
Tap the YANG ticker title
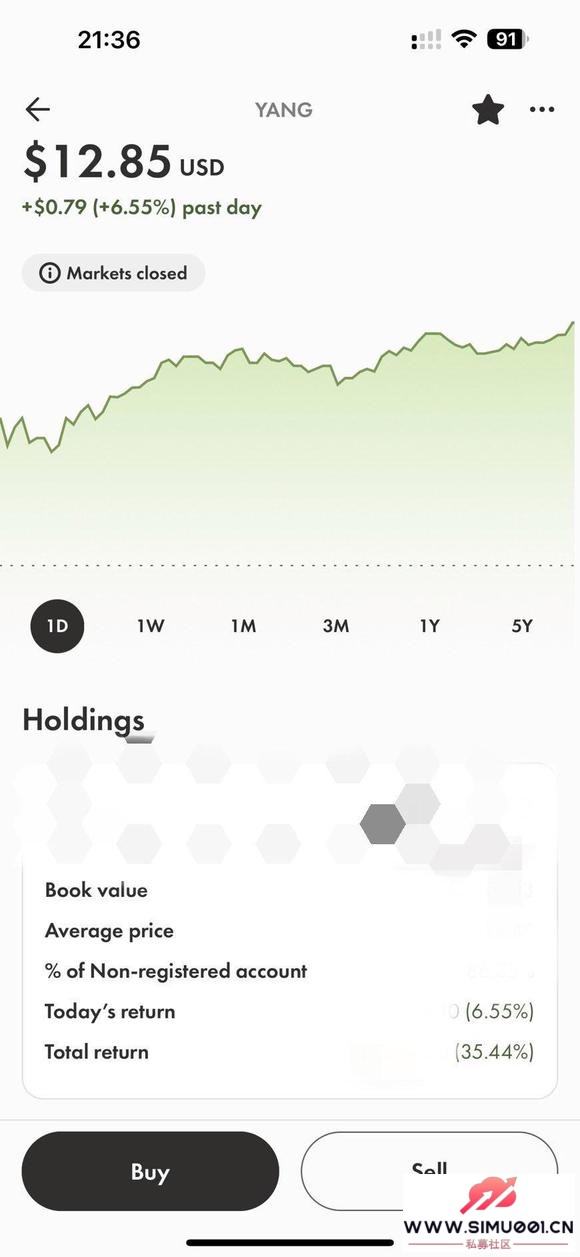(x=283, y=110)
